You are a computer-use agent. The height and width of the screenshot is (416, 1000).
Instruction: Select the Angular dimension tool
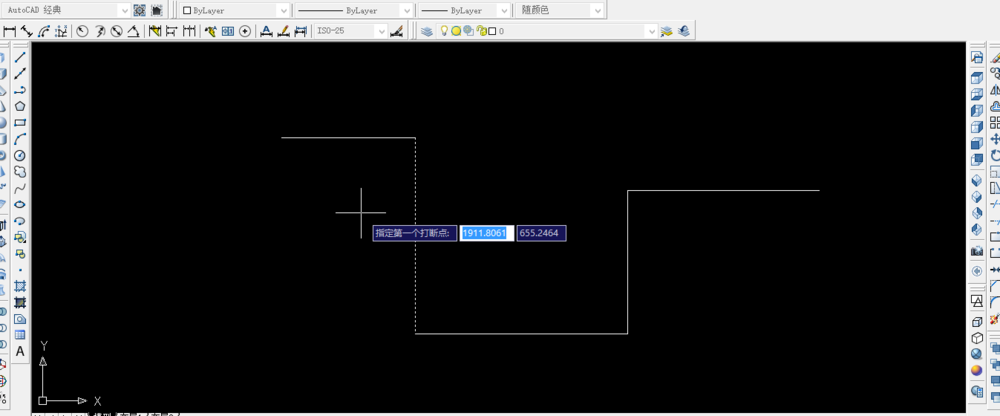point(133,31)
